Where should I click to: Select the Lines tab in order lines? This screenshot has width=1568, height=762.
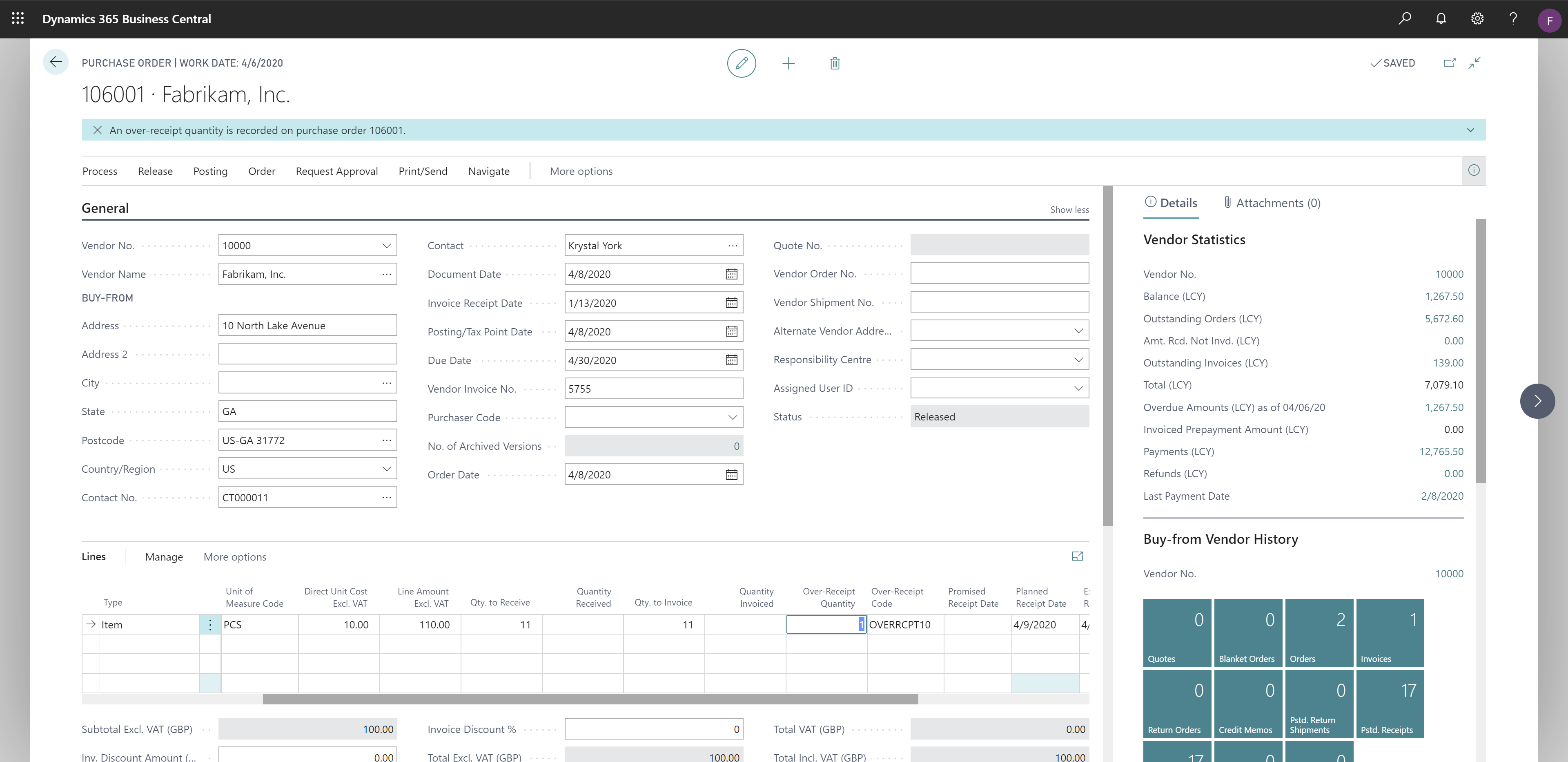[x=93, y=557]
